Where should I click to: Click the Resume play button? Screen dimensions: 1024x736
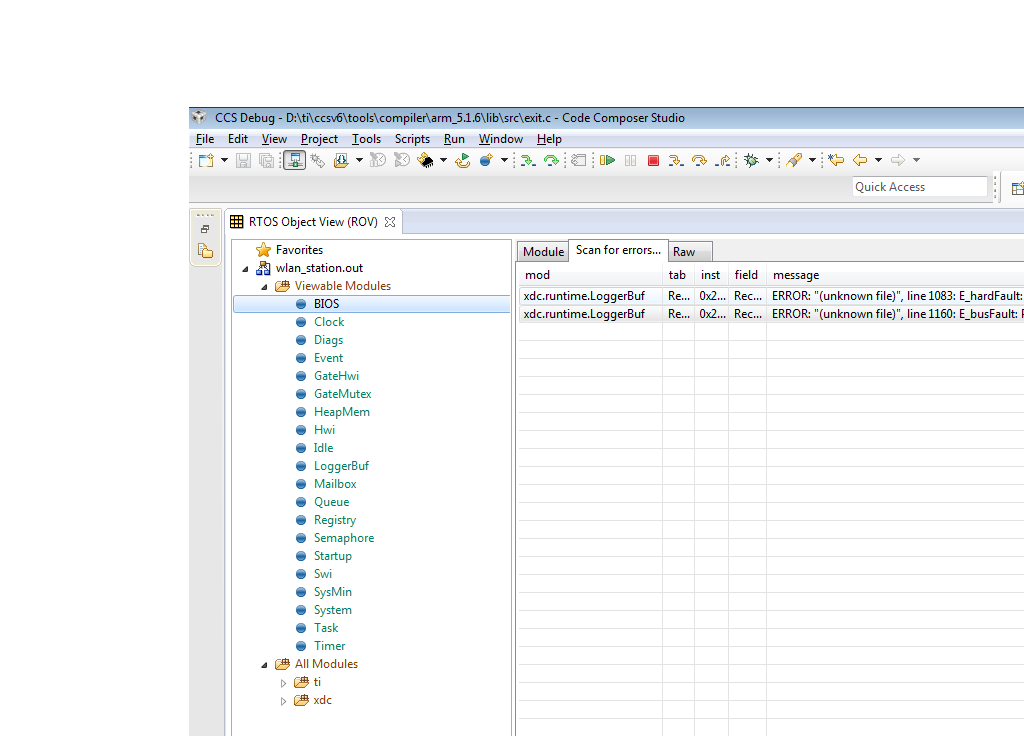[607, 160]
